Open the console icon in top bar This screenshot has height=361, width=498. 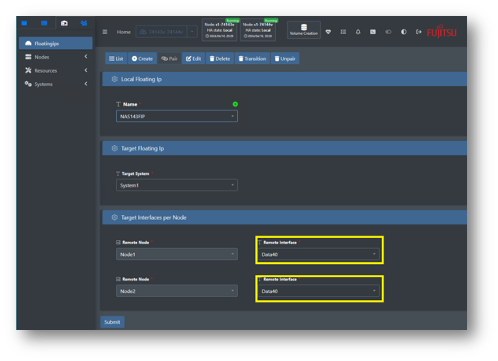point(373,32)
